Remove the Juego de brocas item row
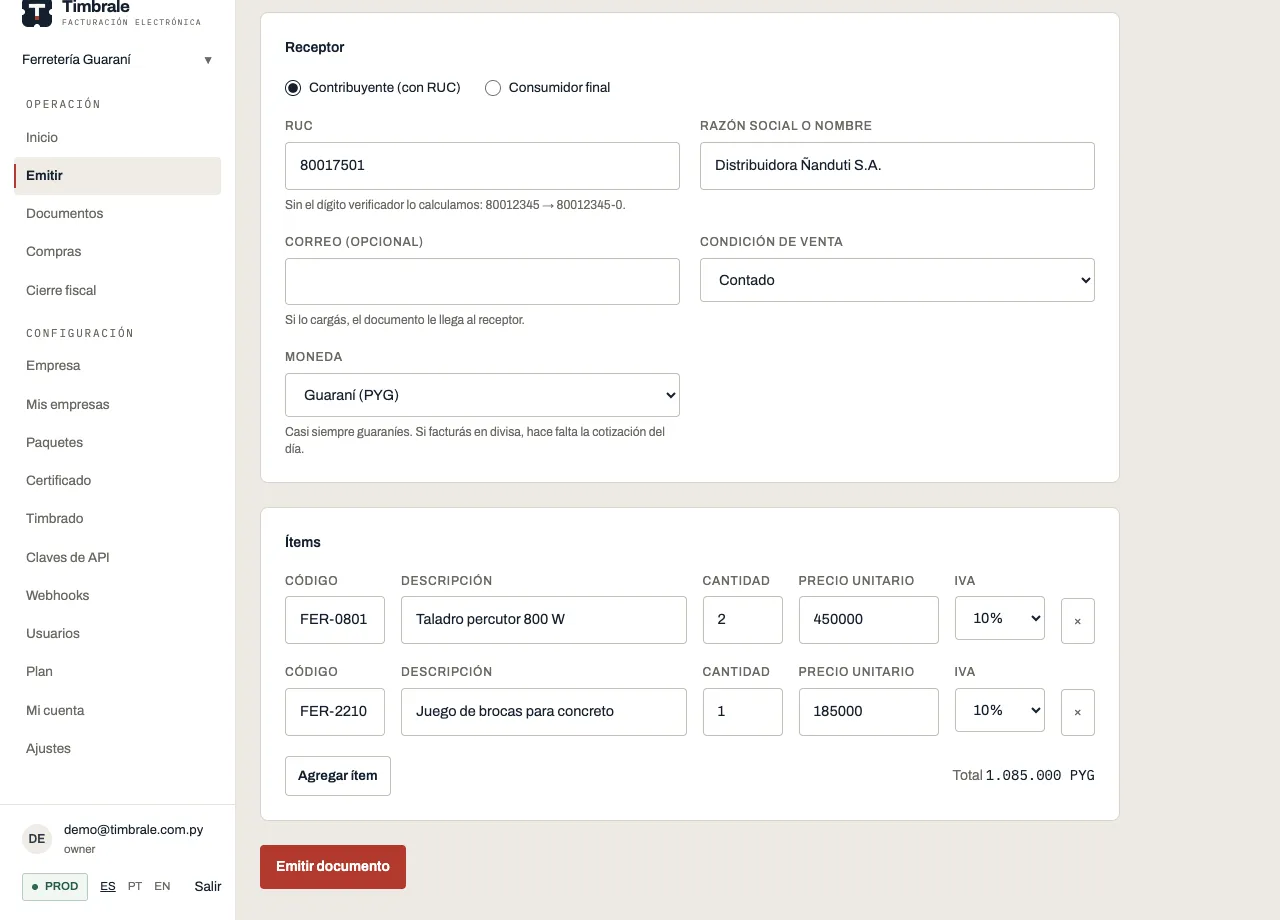Viewport: 1280px width, 920px height. 1078,712
